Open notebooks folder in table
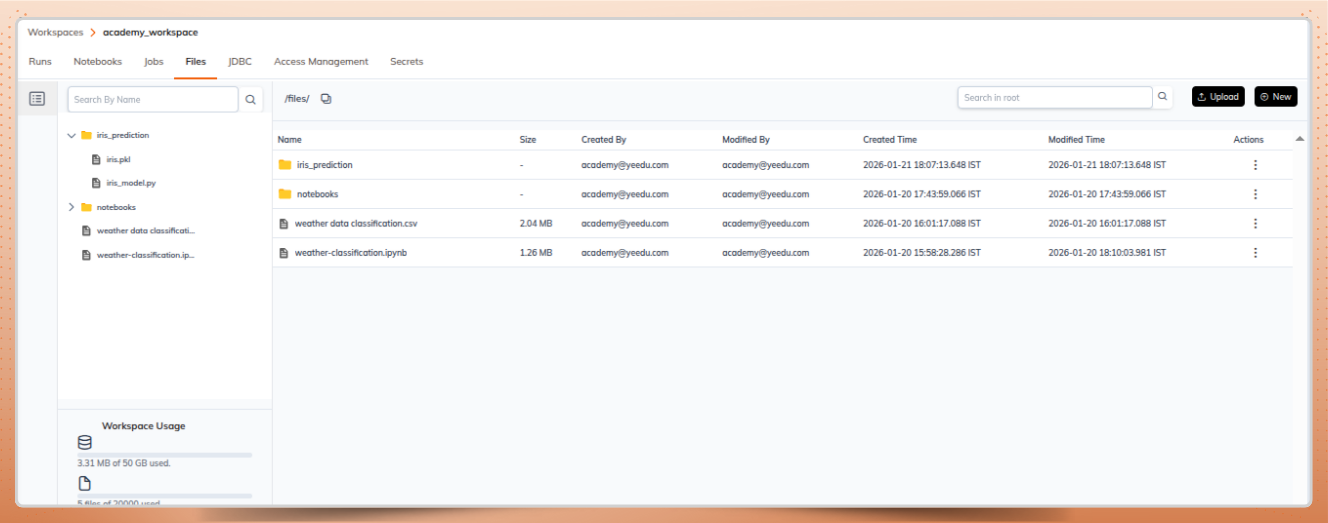The width and height of the screenshot is (1328, 523). coord(318,194)
